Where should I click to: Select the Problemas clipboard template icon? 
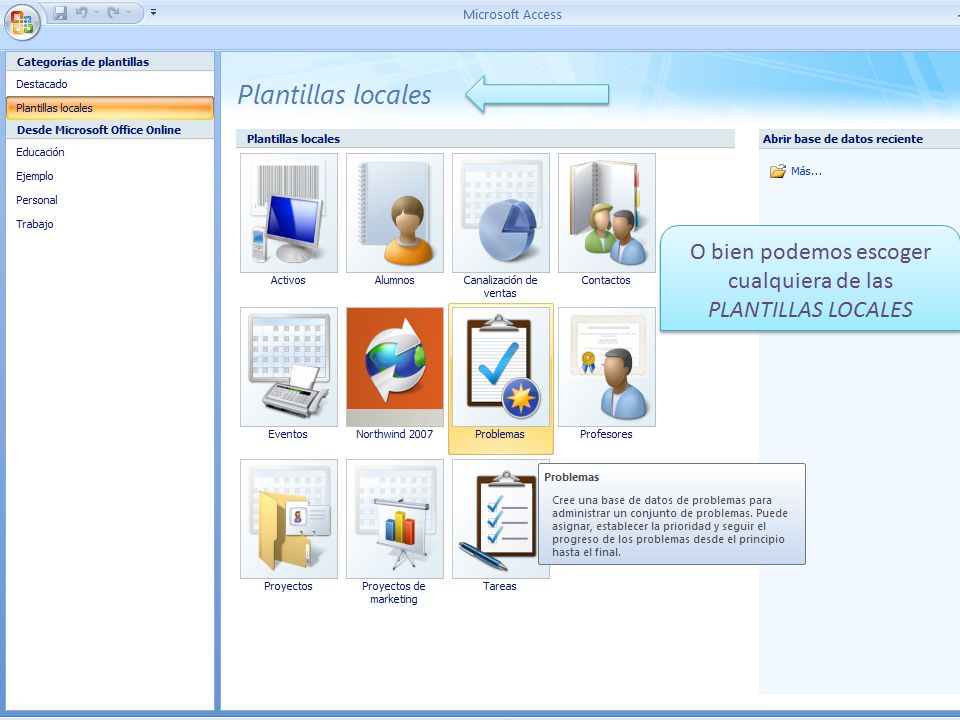[x=501, y=367]
